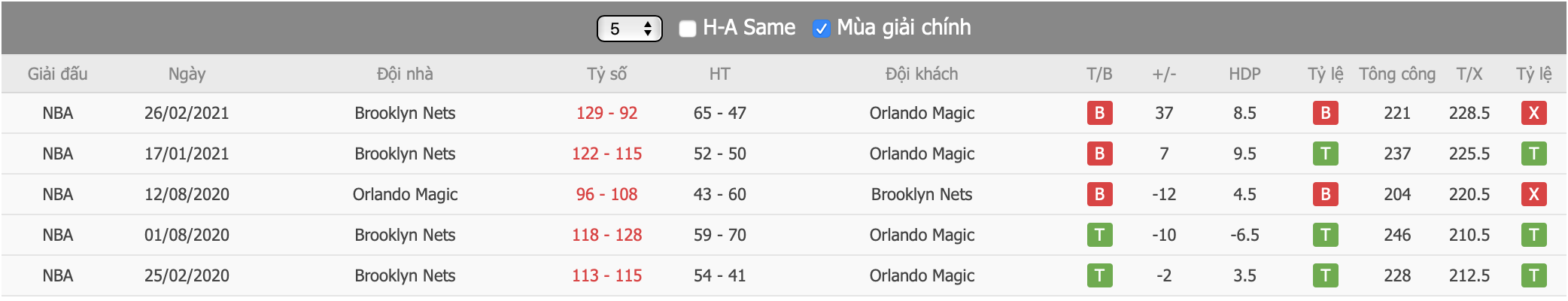Open the 96 - 108 score link
The height and width of the screenshot is (301, 1568).
coord(606,194)
